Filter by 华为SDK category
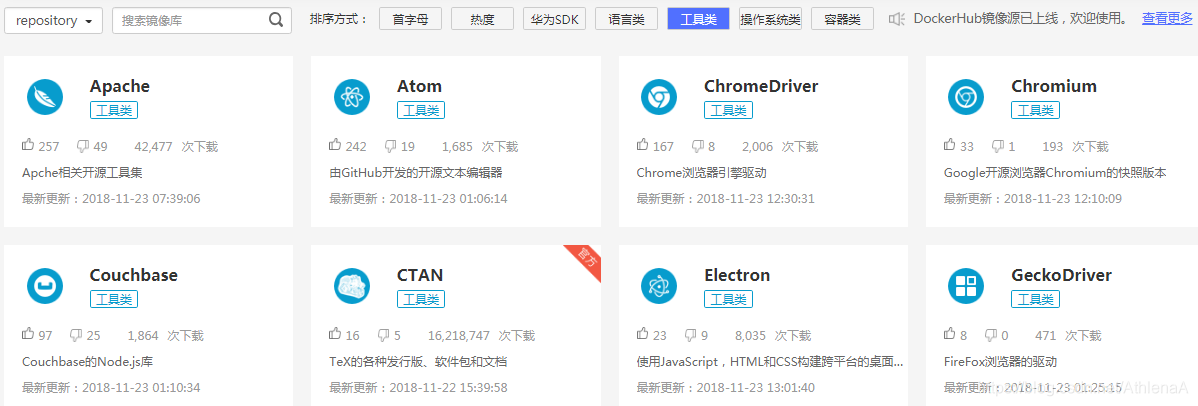 point(554,19)
